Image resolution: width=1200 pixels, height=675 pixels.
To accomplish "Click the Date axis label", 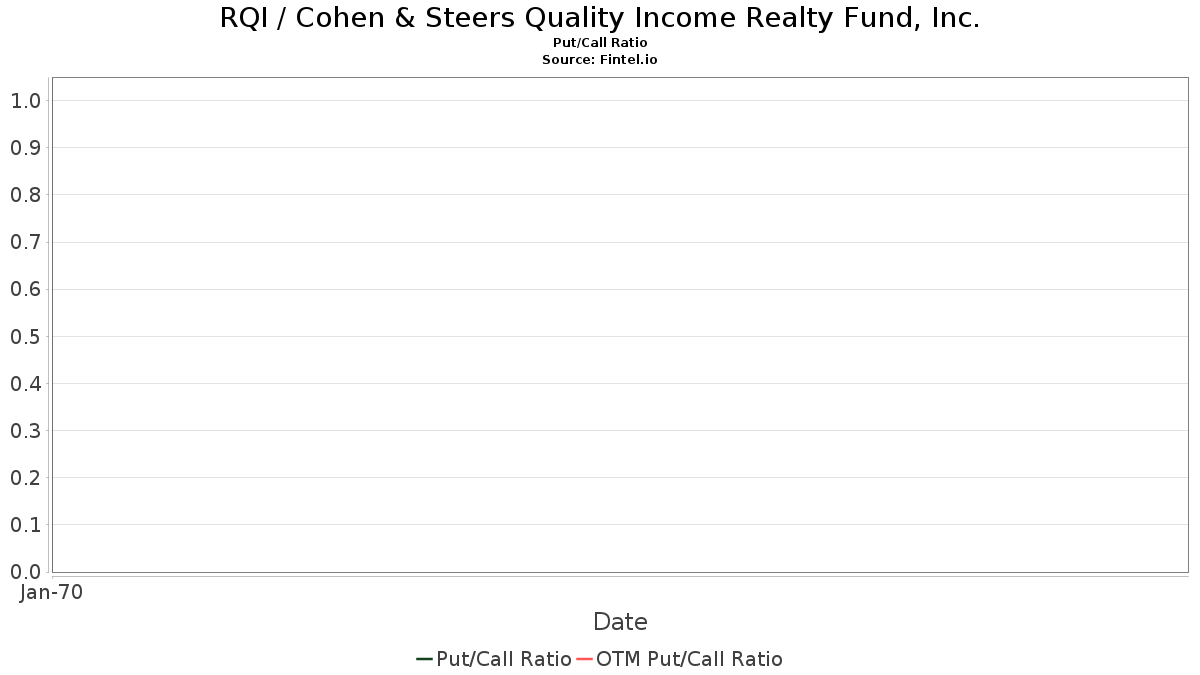I will coord(620,622).
